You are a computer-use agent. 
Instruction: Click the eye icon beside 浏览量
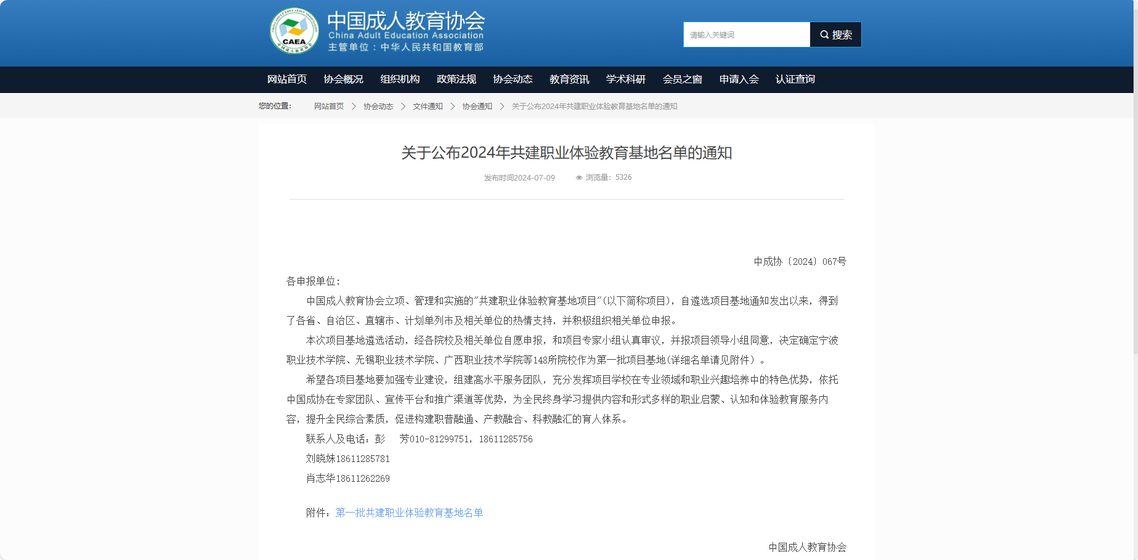[579, 178]
